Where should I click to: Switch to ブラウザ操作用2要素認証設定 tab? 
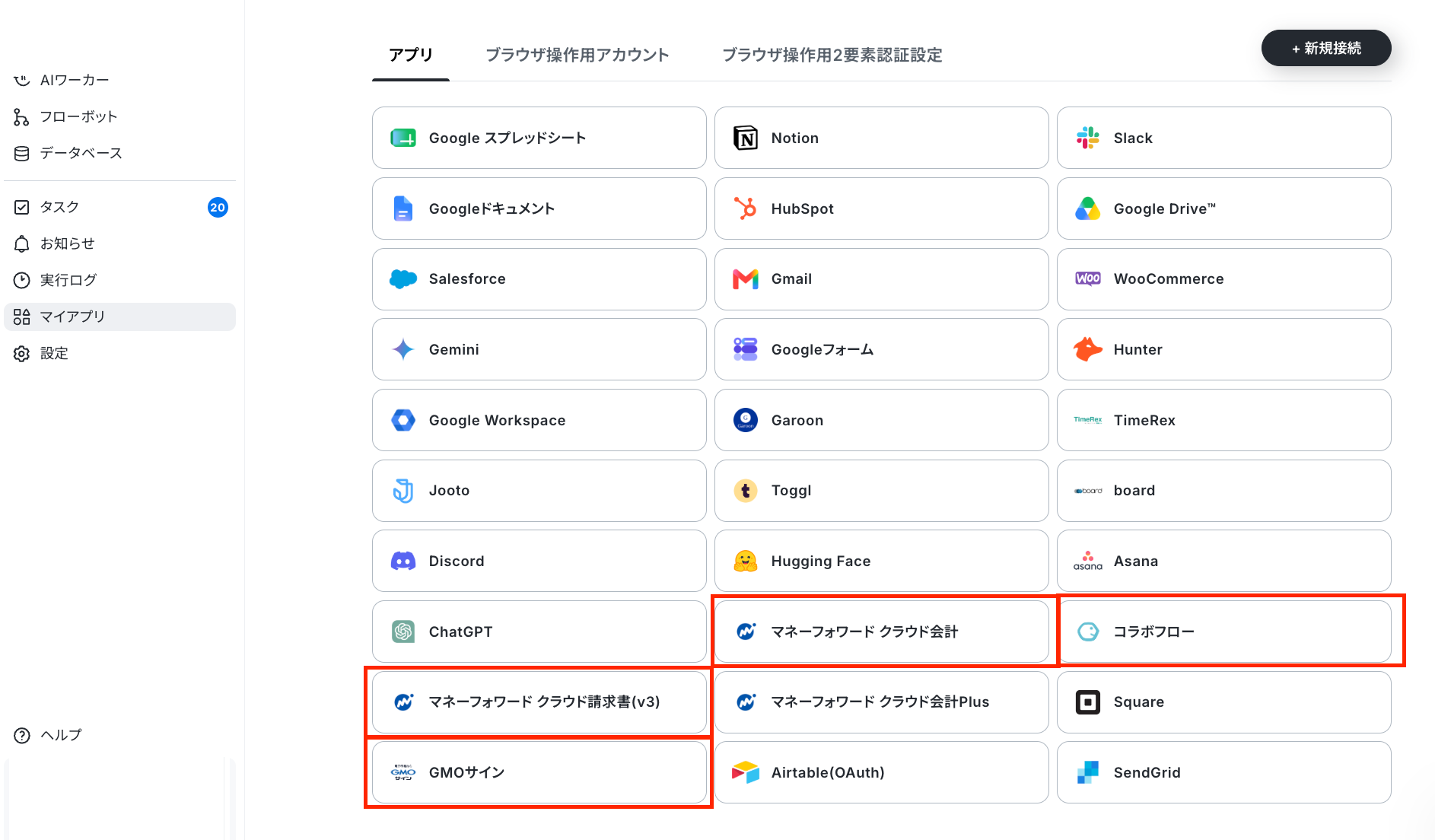832,55
